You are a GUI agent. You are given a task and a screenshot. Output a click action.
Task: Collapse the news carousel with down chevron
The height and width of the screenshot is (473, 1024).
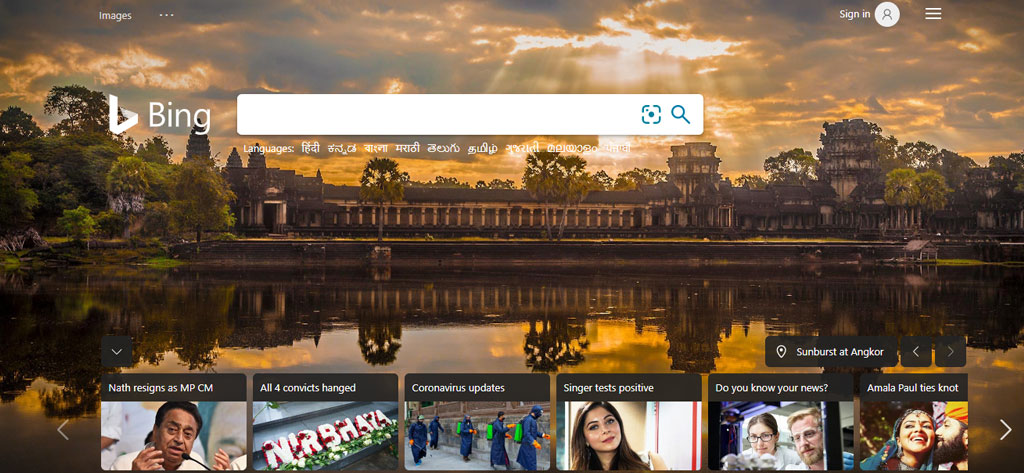pyautogui.click(x=117, y=351)
